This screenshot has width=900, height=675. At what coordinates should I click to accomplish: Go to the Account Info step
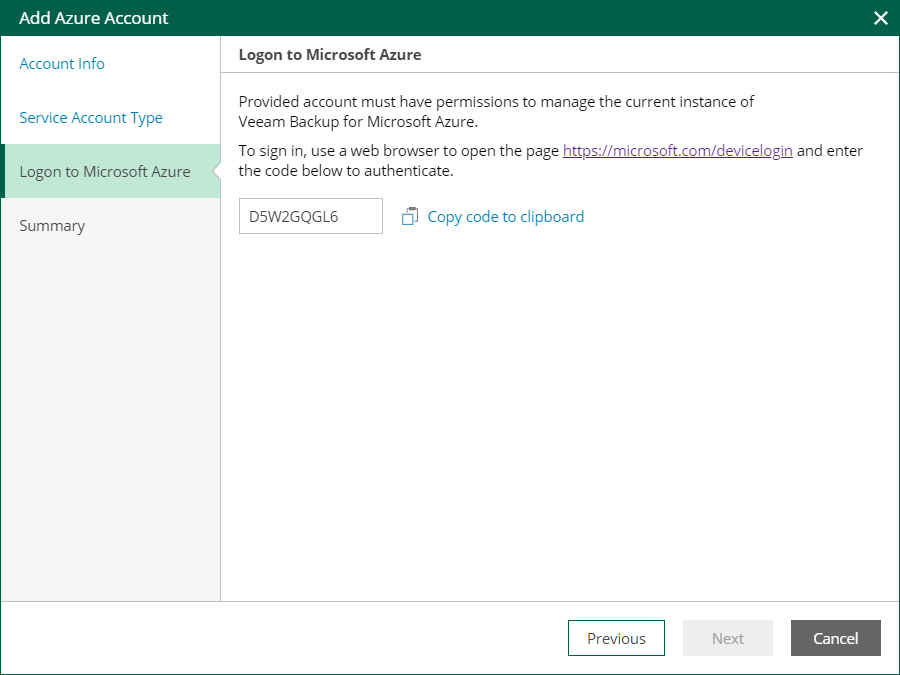click(62, 64)
